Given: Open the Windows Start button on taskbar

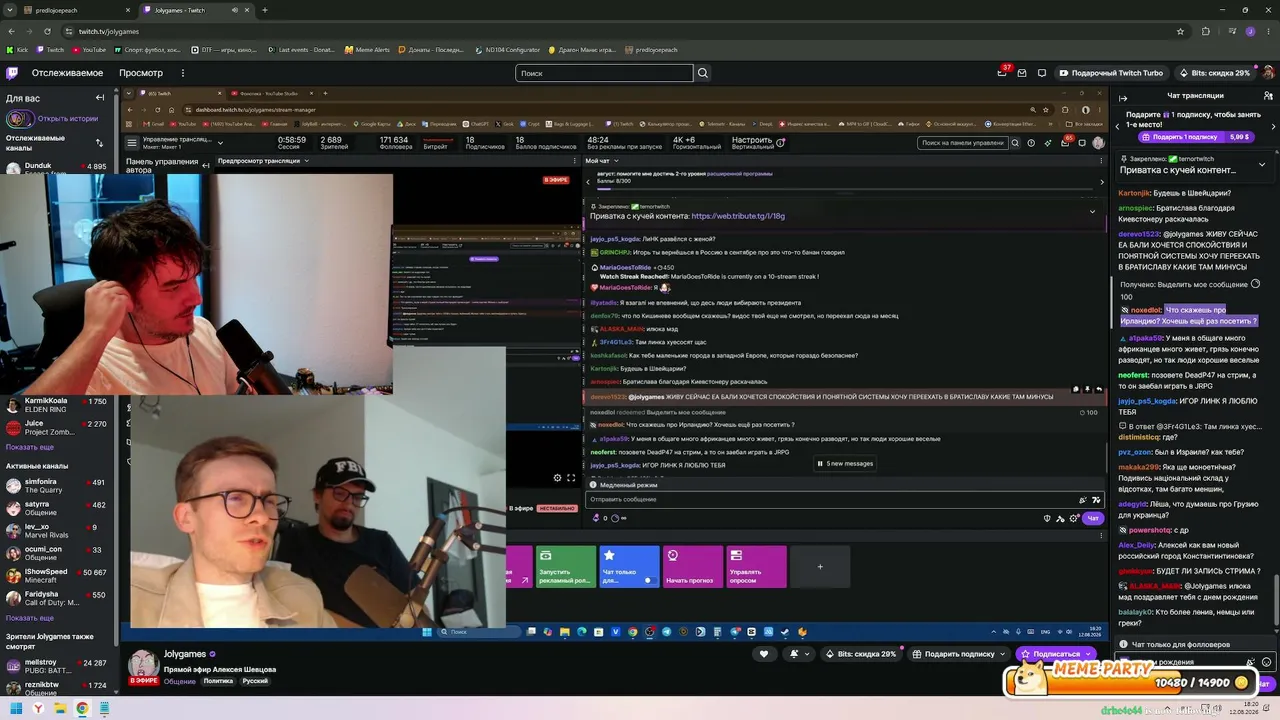Looking at the screenshot, I should coord(16,709).
